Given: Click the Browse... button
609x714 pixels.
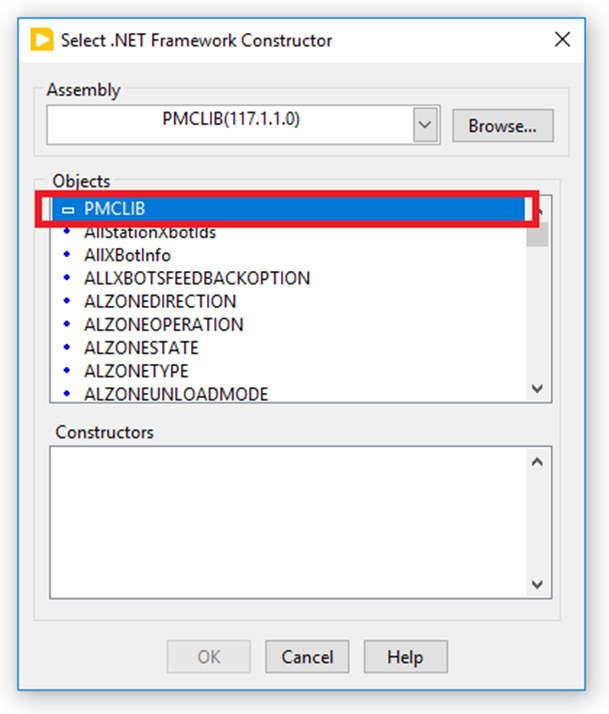Looking at the screenshot, I should (502, 126).
